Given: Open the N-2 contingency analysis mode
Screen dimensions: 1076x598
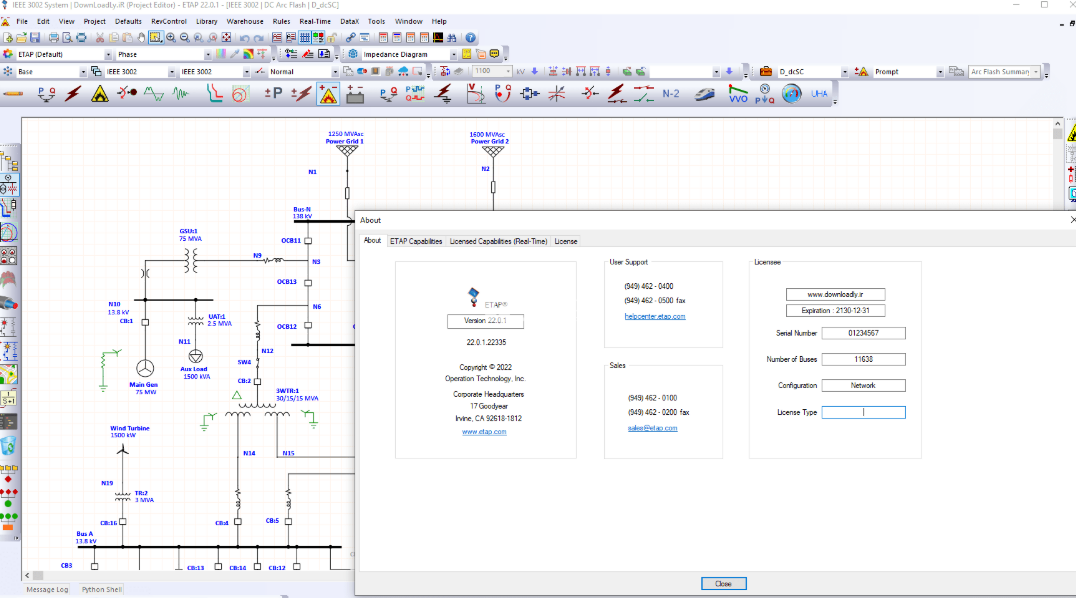Looking at the screenshot, I should (671, 94).
